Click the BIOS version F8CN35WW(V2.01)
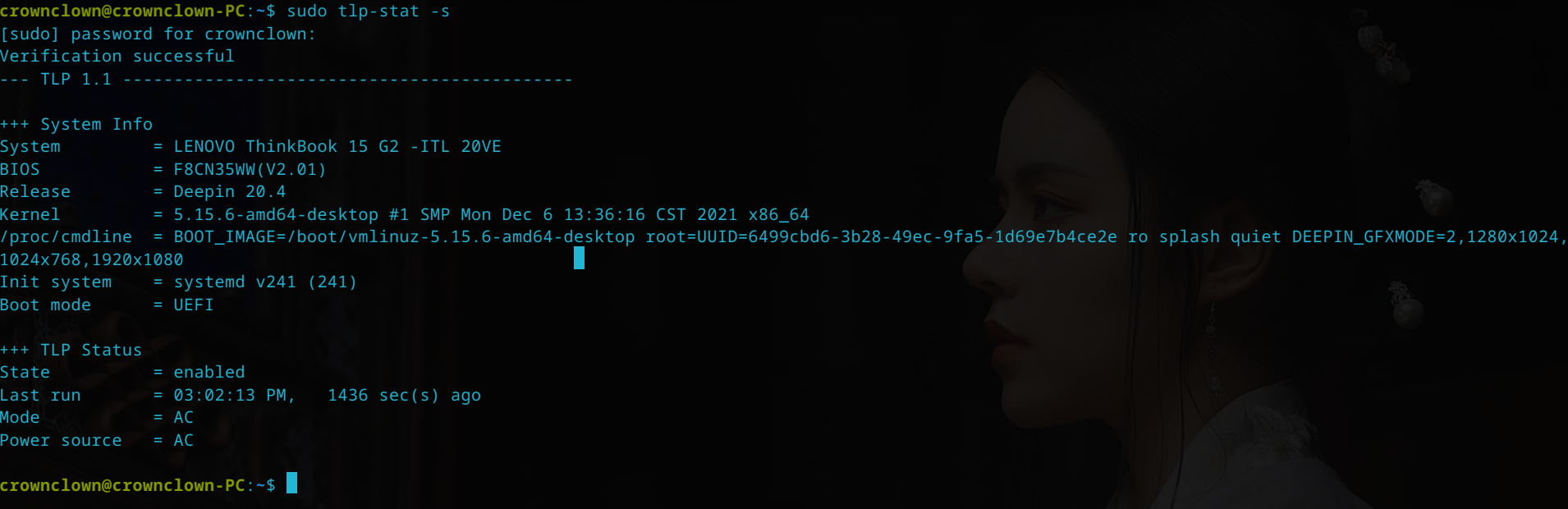This screenshot has height=509, width=1568. pos(250,170)
